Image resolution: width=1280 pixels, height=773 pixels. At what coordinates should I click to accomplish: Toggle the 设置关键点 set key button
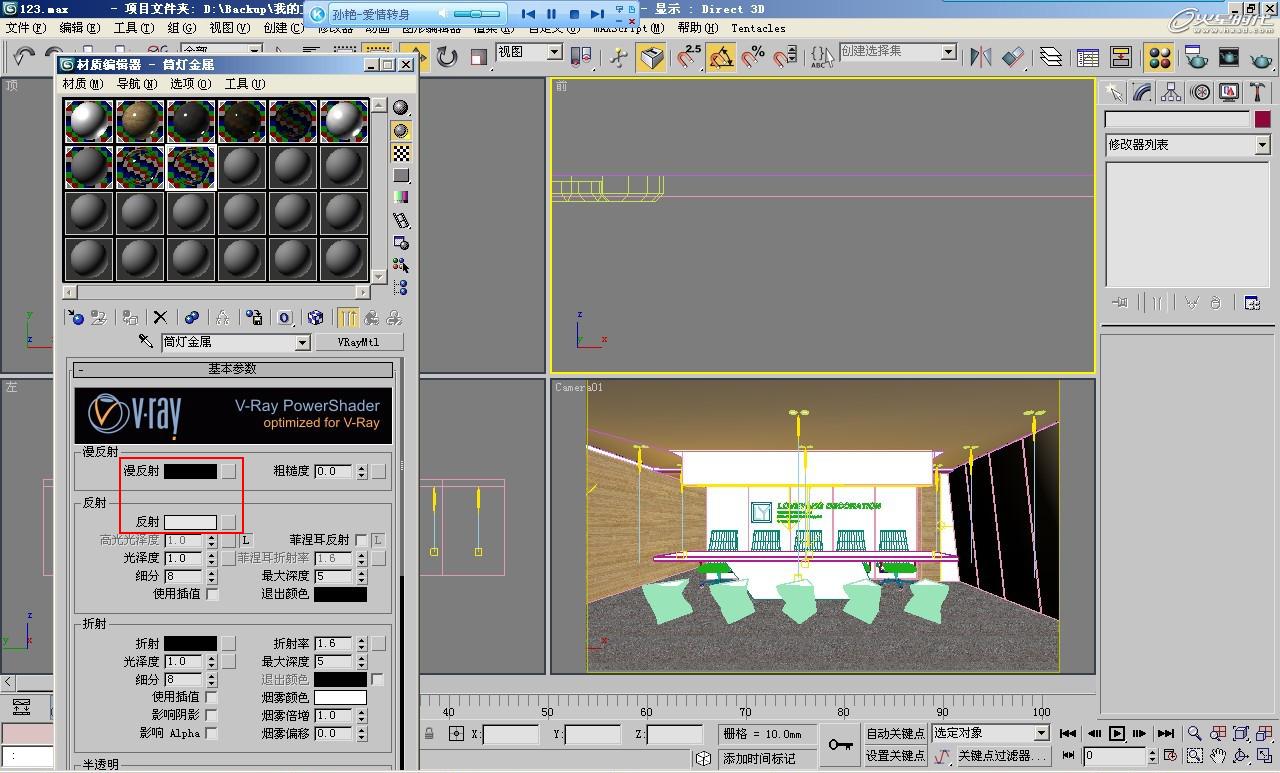click(895, 755)
